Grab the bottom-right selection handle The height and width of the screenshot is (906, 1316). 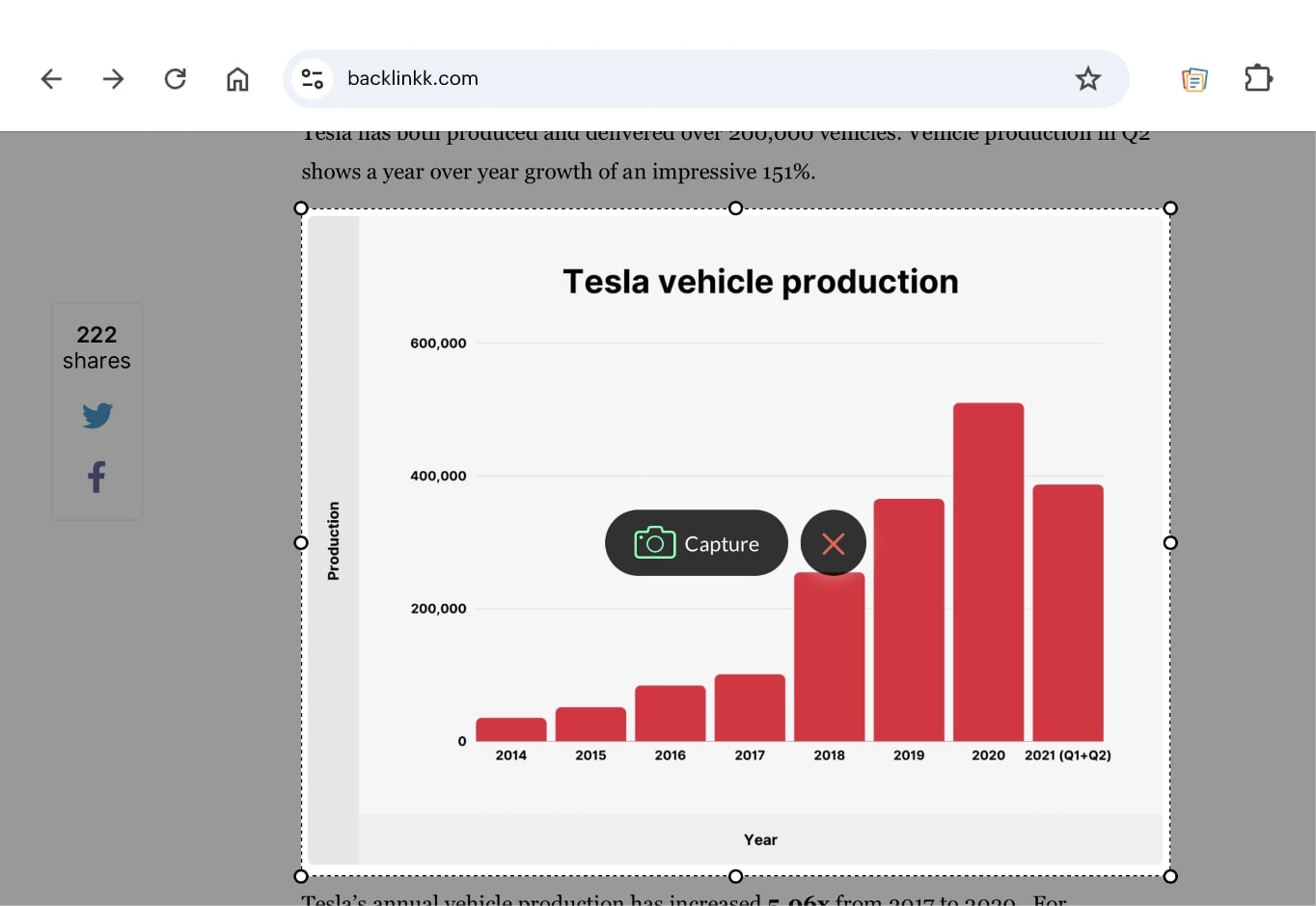point(1170,876)
